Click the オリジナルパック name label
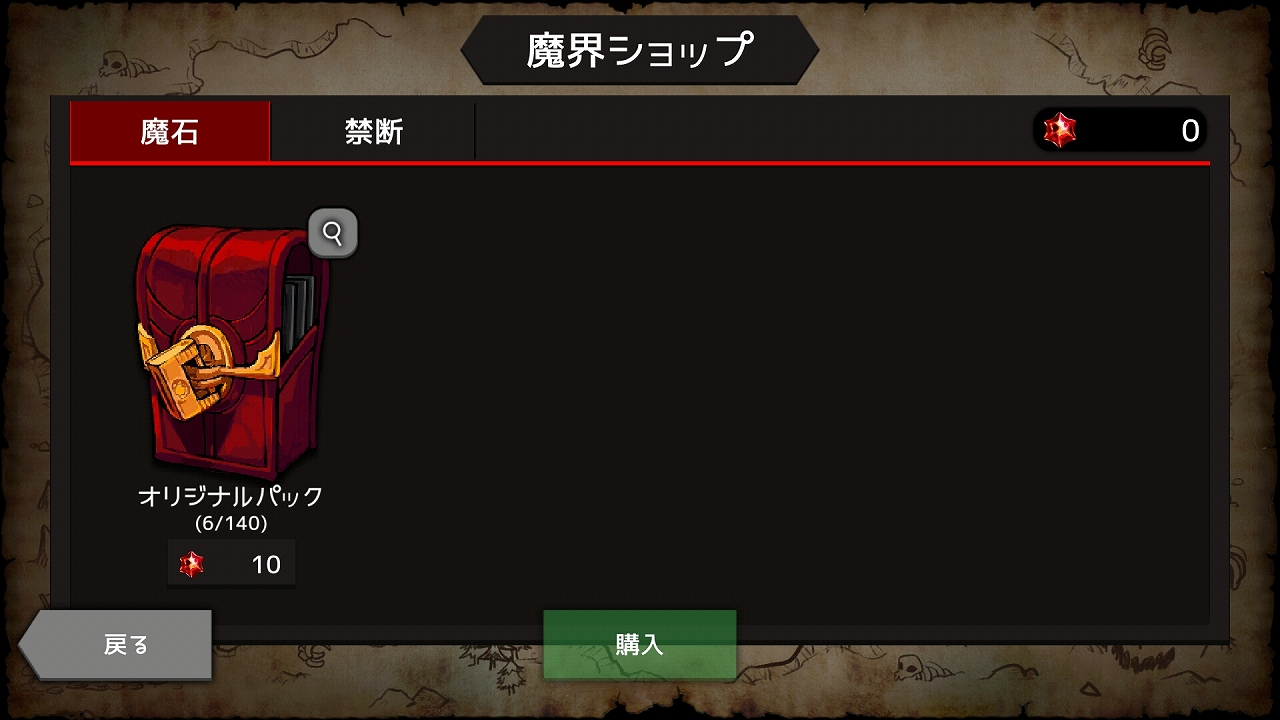The width and height of the screenshot is (1280, 720). coord(231,496)
